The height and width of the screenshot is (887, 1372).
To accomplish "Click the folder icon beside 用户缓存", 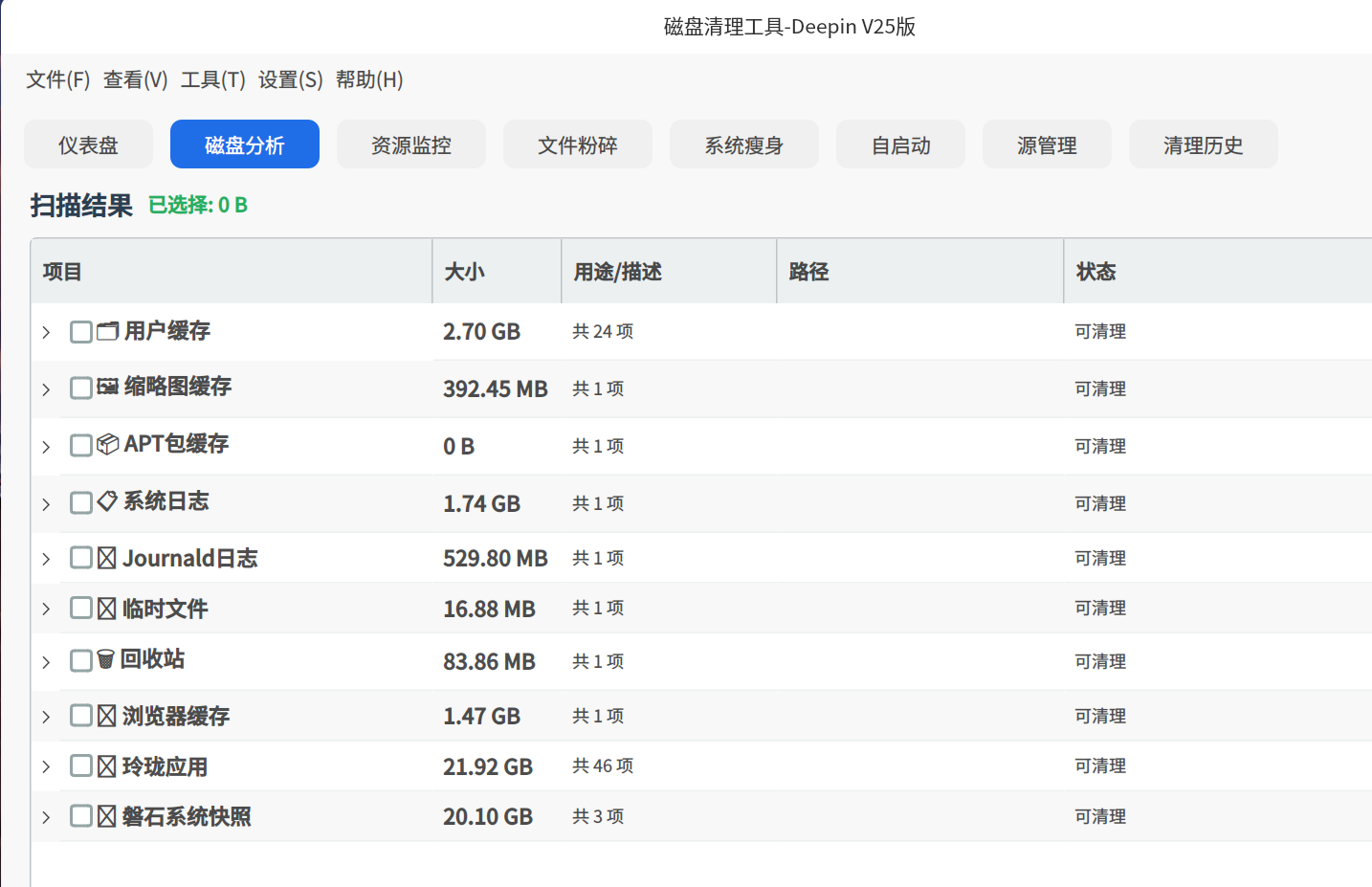I will click(107, 331).
